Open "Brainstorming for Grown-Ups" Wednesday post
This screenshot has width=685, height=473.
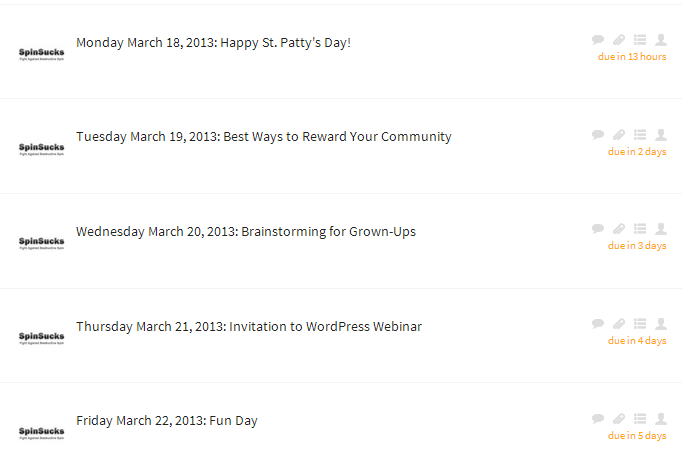pyautogui.click(x=245, y=232)
